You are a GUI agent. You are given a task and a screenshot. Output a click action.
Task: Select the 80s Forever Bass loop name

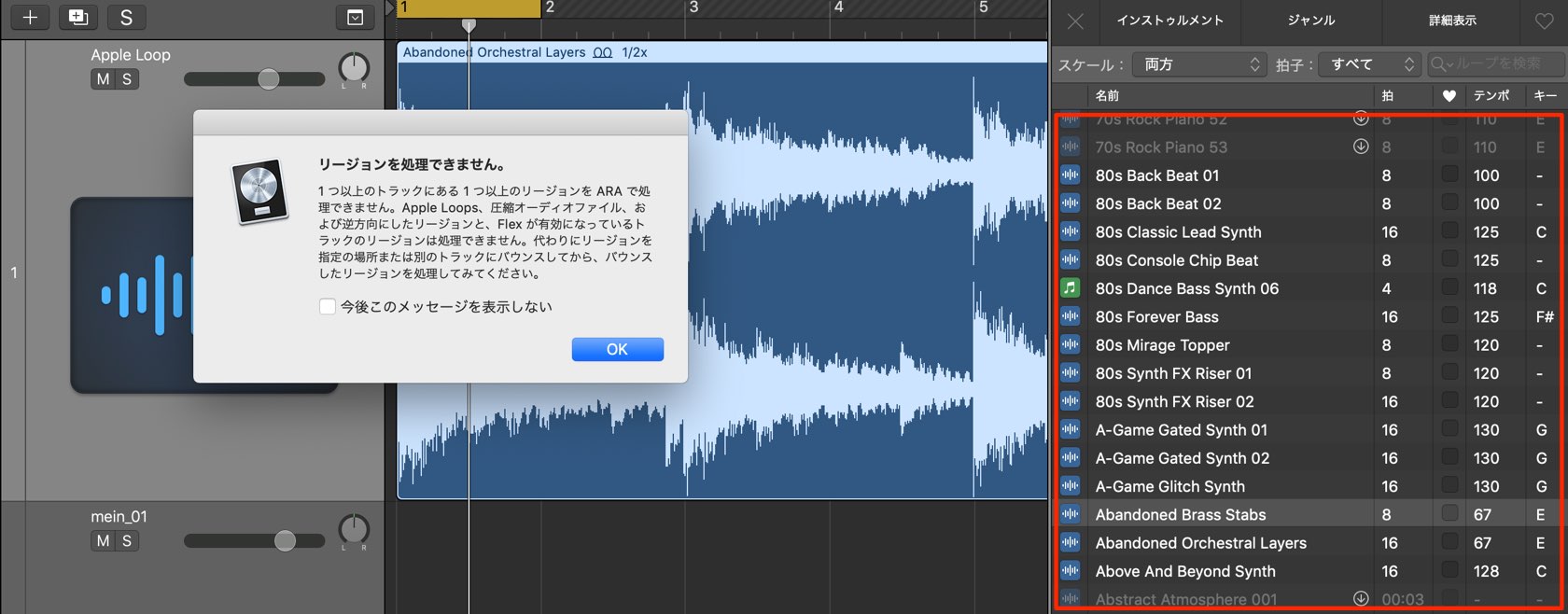(x=1156, y=316)
